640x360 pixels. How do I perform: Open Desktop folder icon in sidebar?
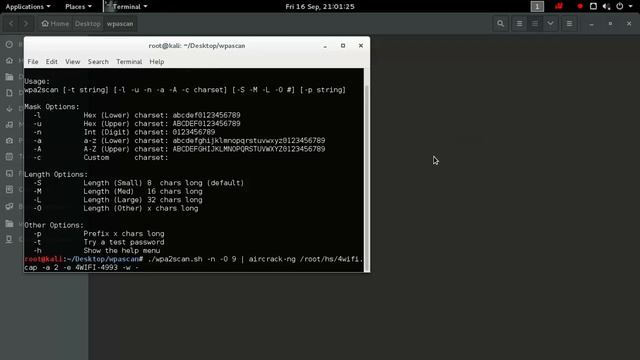9,77
